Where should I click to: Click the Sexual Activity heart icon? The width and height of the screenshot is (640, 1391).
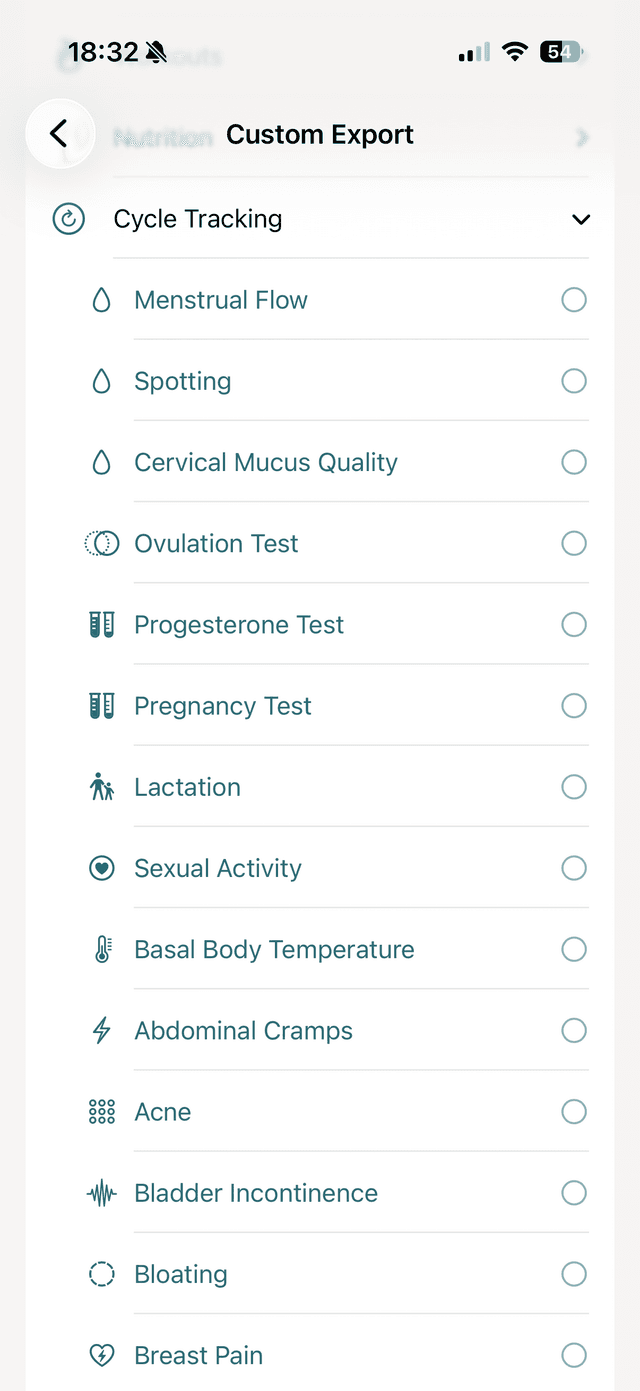coord(101,868)
